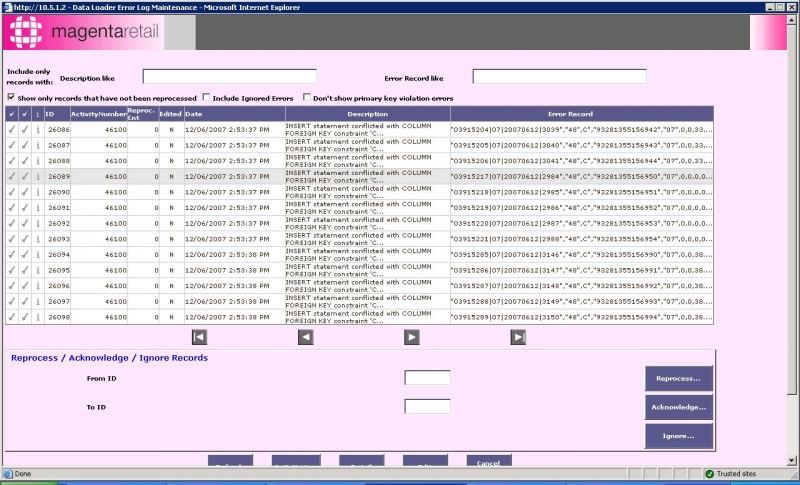
Task: Click info icon in table header
Action: (x=38, y=114)
